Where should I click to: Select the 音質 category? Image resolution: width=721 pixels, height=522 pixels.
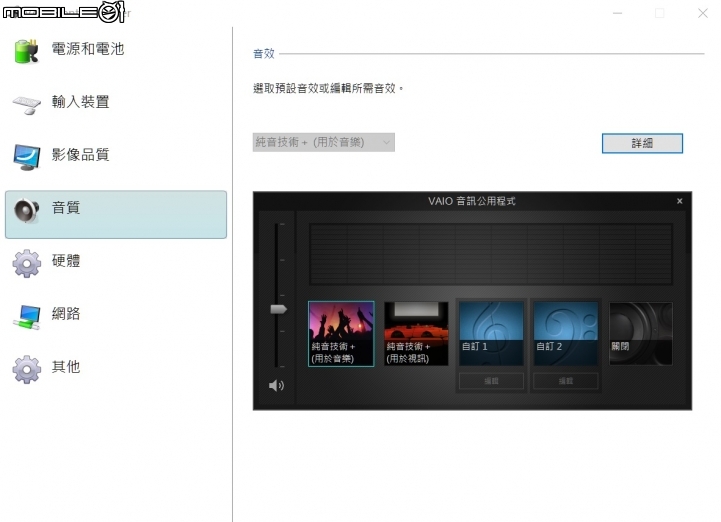[x=116, y=214]
